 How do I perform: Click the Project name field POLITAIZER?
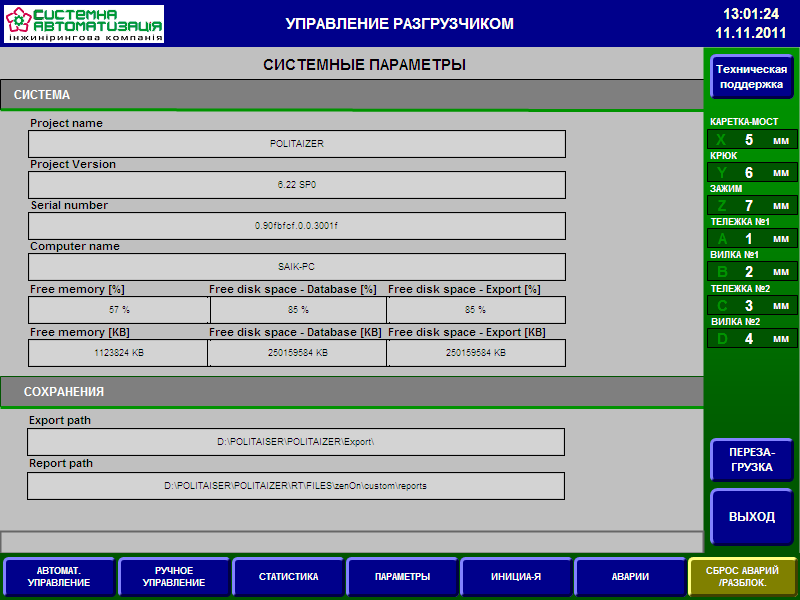[297, 144]
